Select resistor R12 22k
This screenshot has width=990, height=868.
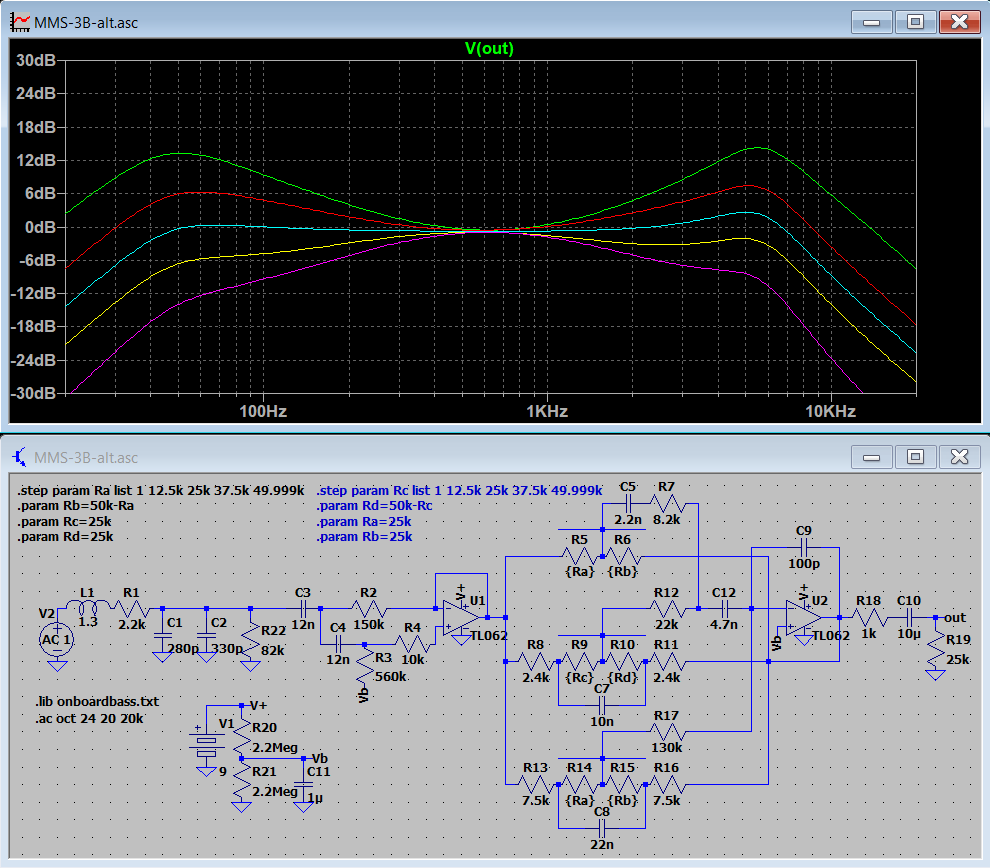click(x=667, y=609)
